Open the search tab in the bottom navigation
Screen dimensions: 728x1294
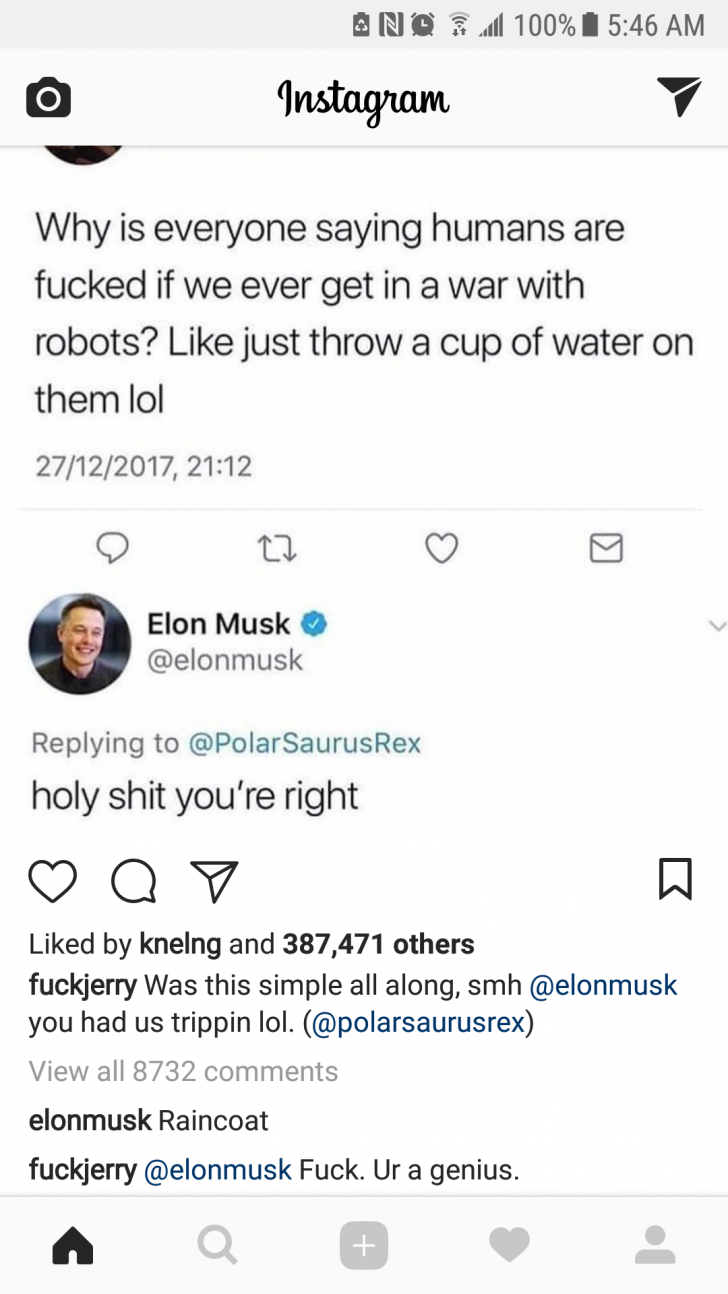pyautogui.click(x=217, y=1245)
